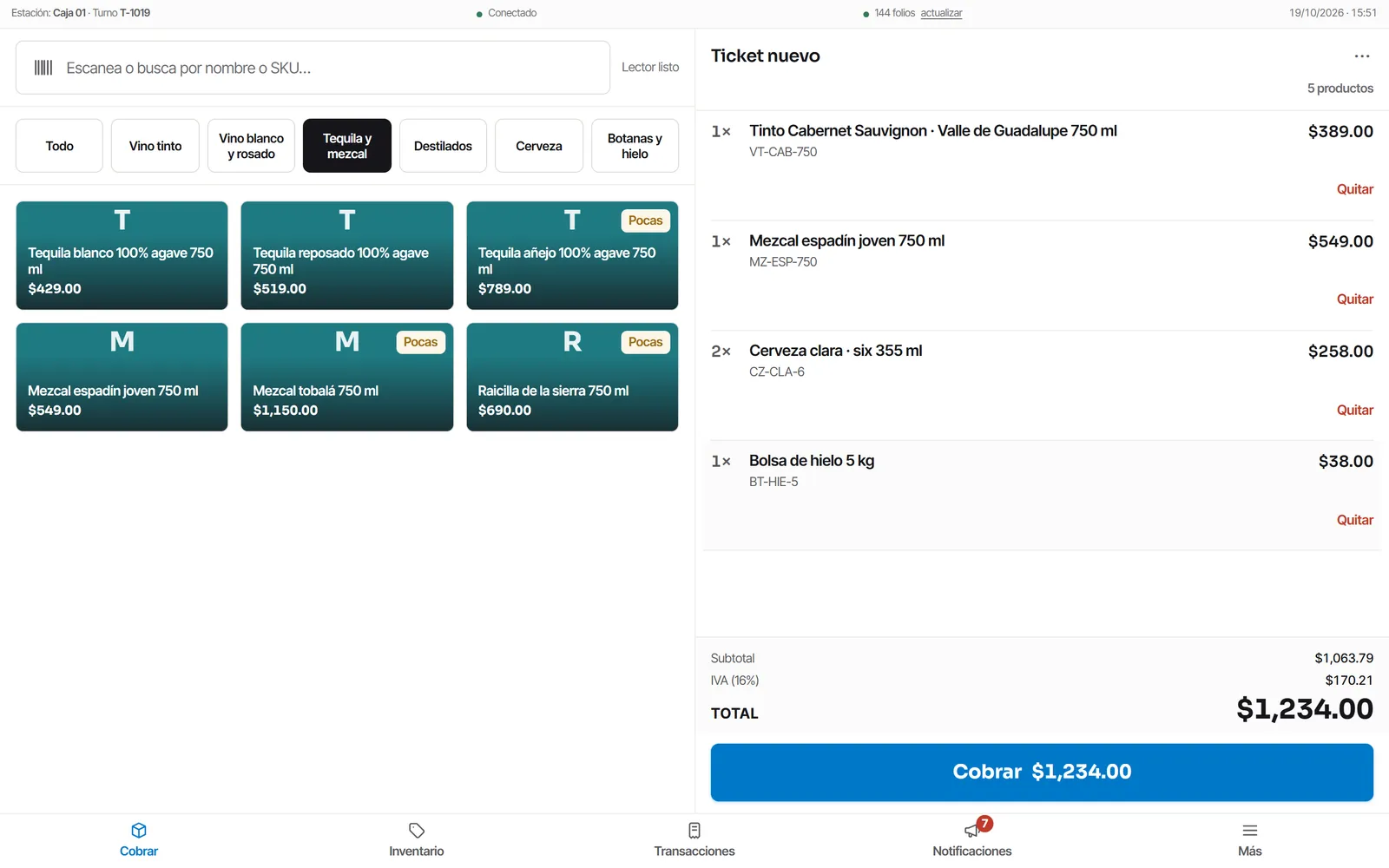Image resolution: width=1389 pixels, height=868 pixels.
Task: Switch to the Cerveza category
Action: point(539,146)
